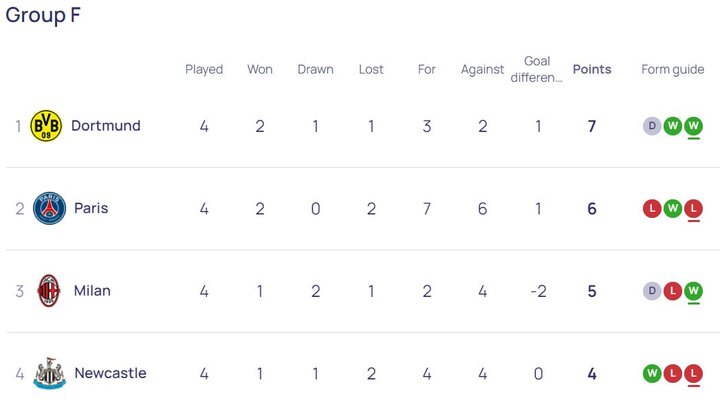Click the Played column header
This screenshot has height=409, width=720.
(x=204, y=70)
